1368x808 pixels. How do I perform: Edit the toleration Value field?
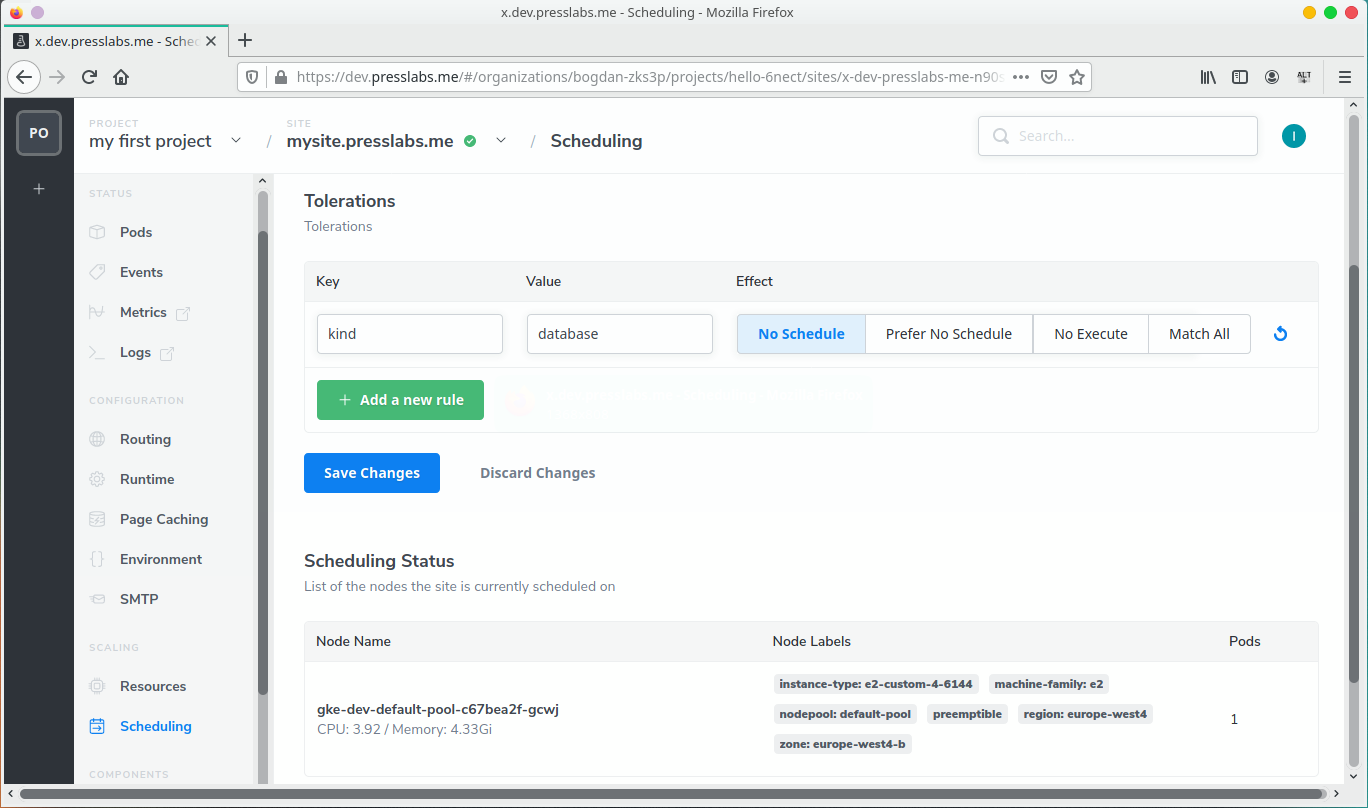(620, 334)
